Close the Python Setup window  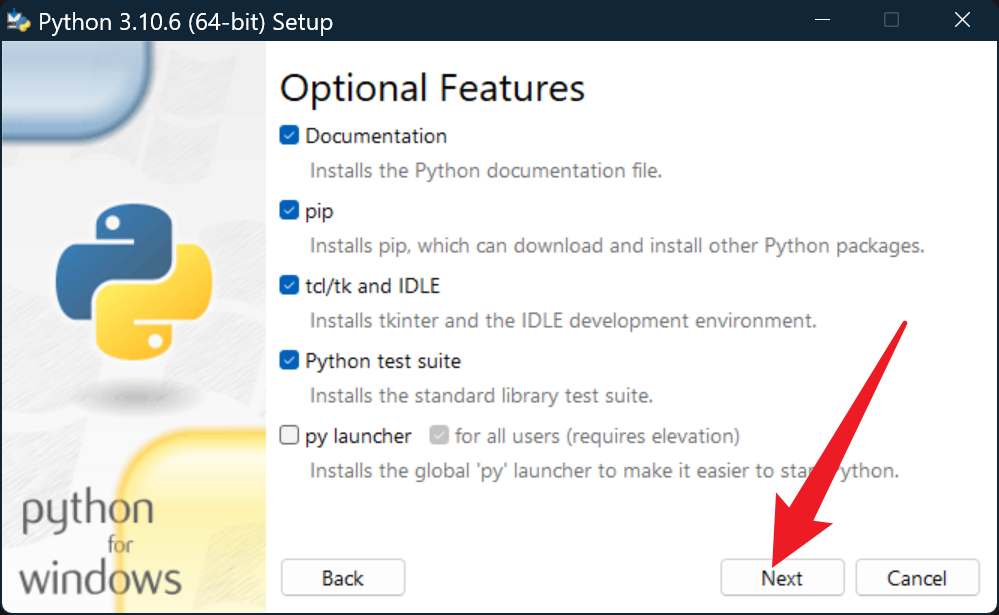click(962, 20)
